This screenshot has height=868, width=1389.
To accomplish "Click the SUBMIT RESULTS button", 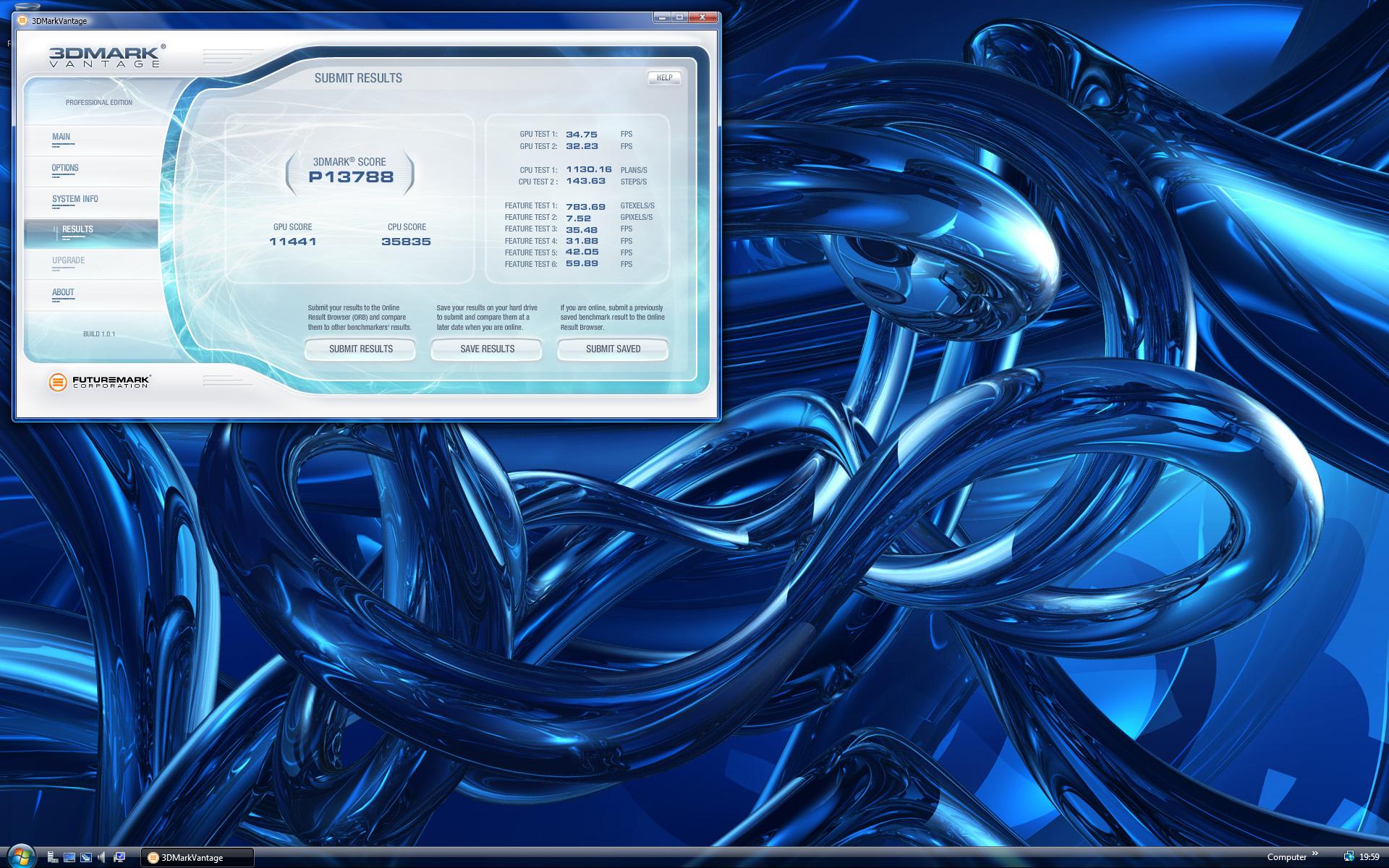I will click(360, 349).
